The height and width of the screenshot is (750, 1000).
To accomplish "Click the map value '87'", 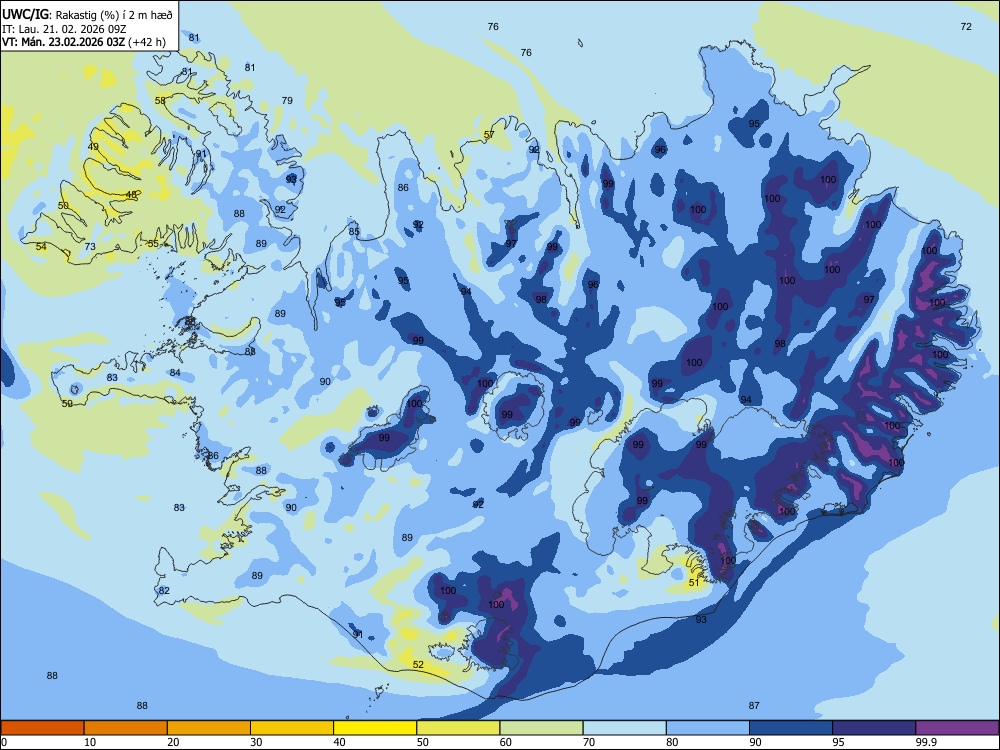I will click(x=754, y=705).
